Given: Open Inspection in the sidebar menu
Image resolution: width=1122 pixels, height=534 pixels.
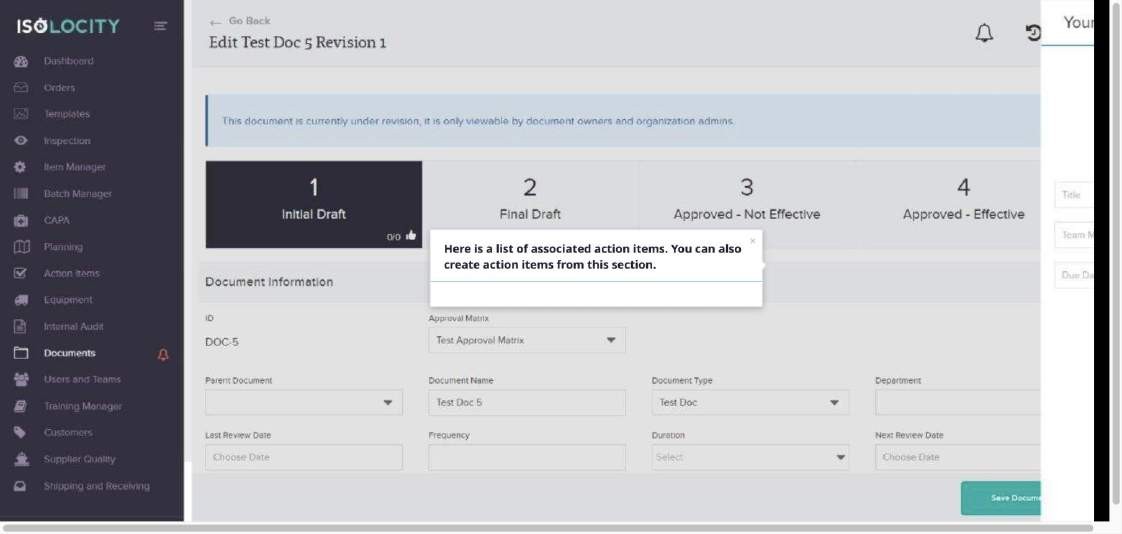Looking at the screenshot, I should point(67,141).
